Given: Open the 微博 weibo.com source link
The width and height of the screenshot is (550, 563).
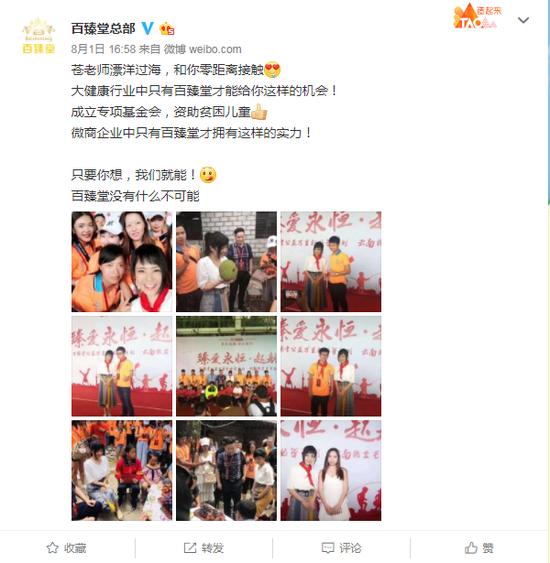Looking at the screenshot, I should click(x=202, y=49).
